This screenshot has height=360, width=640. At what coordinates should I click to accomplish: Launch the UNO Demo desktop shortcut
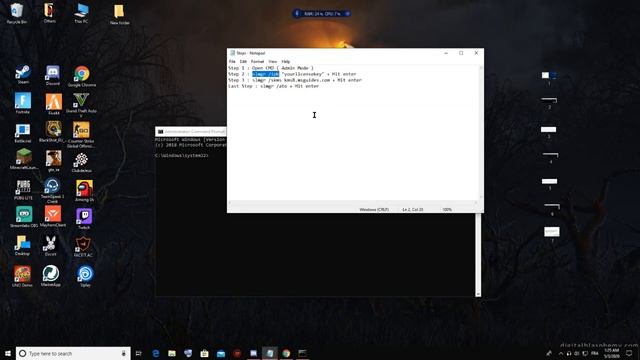pyautogui.click(x=22, y=276)
